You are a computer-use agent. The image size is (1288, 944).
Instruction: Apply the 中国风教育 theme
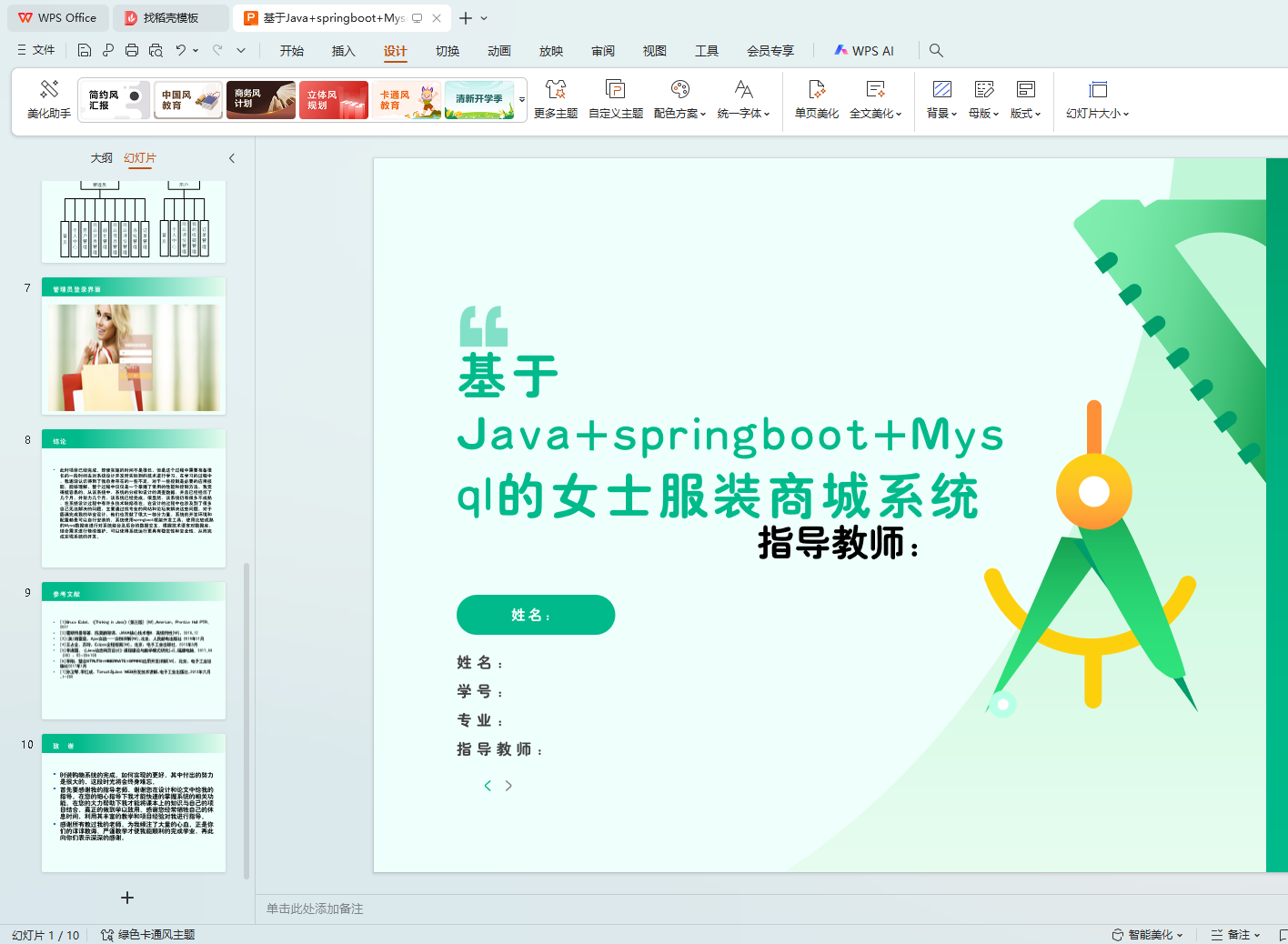(x=187, y=99)
